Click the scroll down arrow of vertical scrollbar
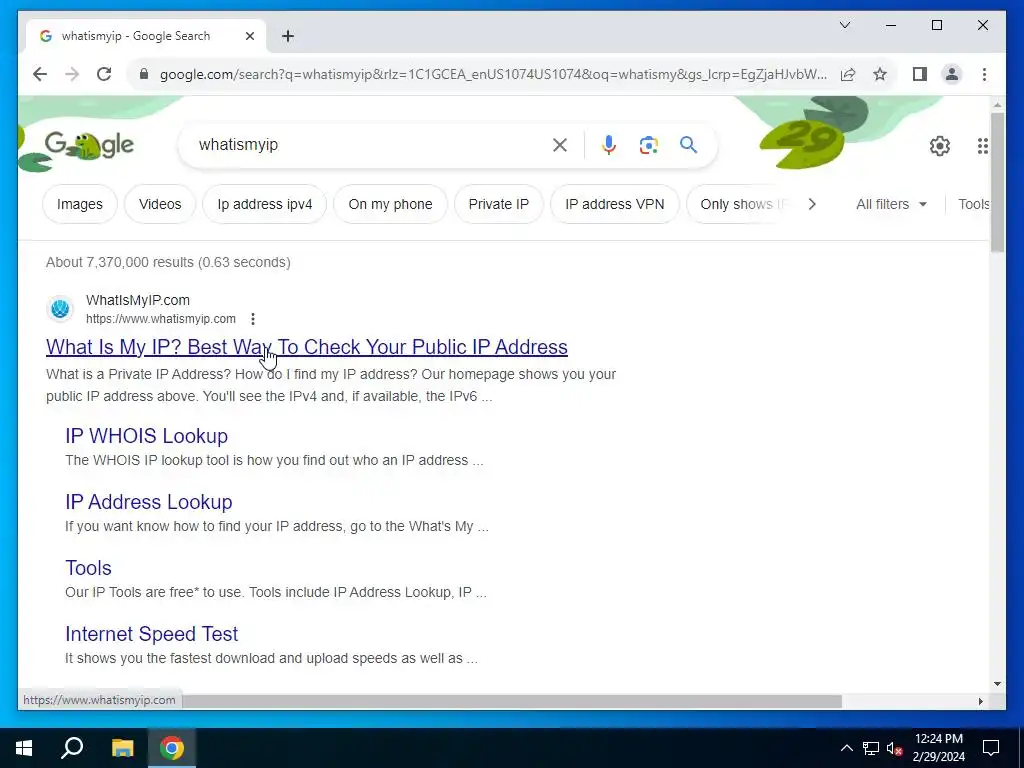The height and width of the screenshot is (768, 1024). pyautogui.click(x=997, y=684)
